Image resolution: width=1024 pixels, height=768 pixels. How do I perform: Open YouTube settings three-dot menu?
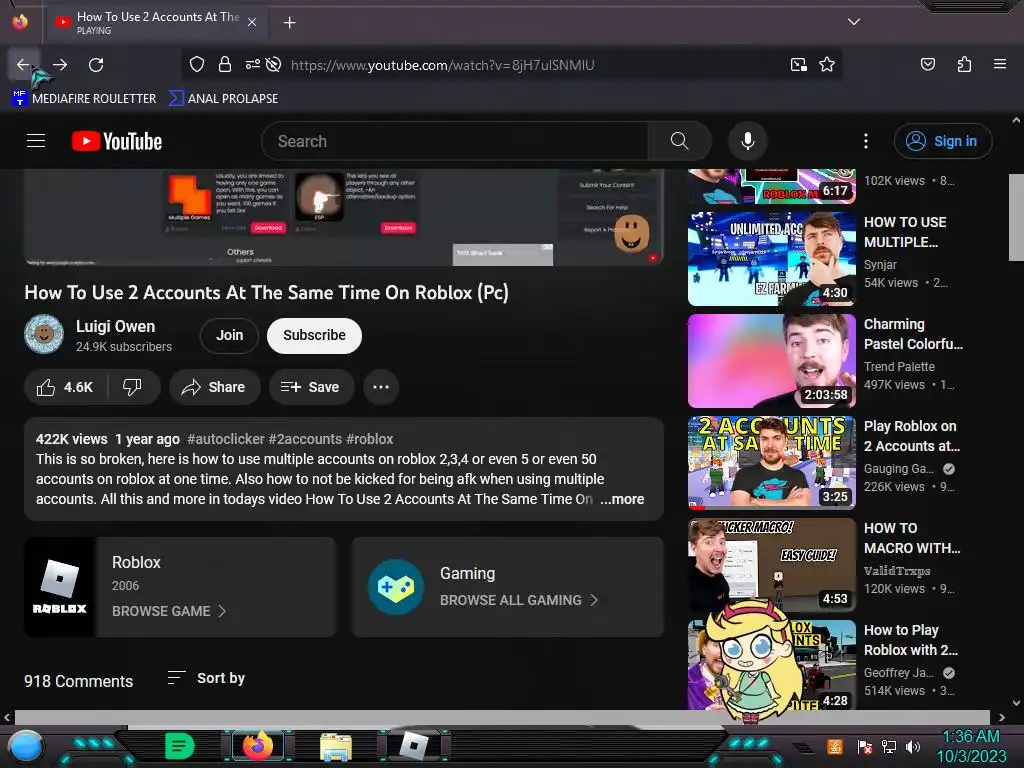(866, 141)
